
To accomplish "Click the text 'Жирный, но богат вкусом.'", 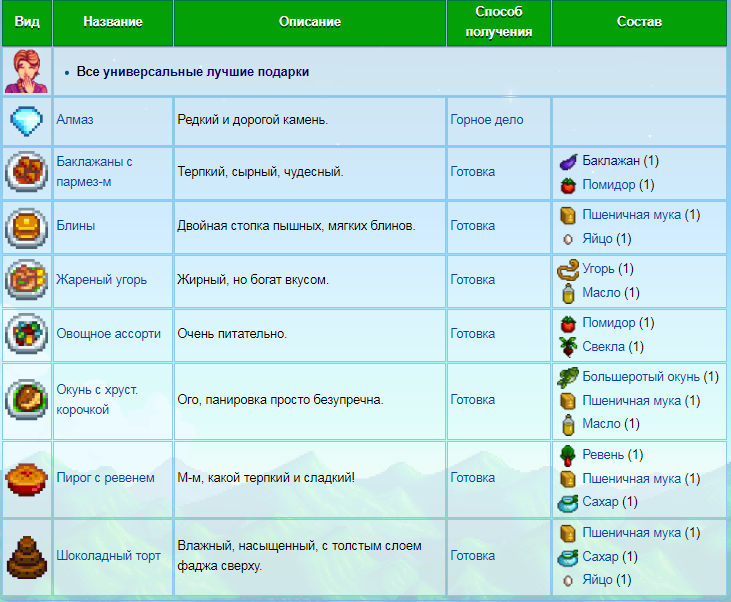I will pos(253,280).
